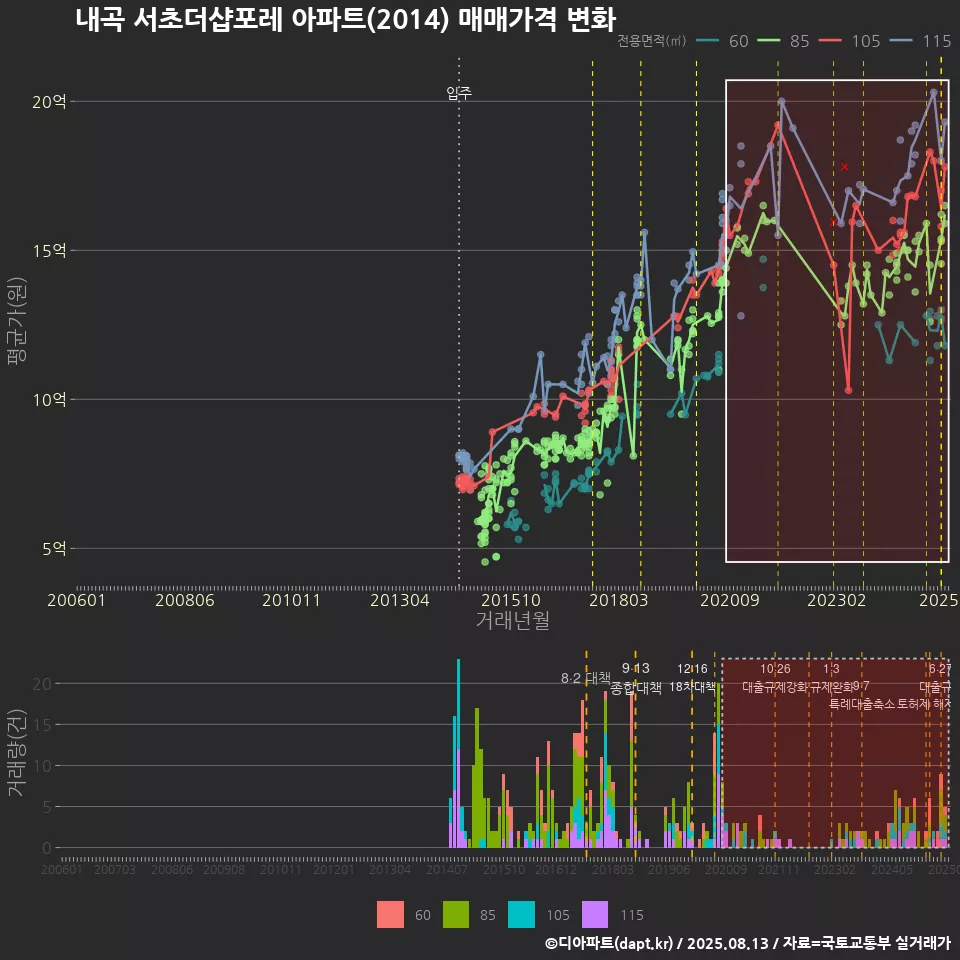Click the teal 60 line legend entry
This screenshot has width=960, height=960.
point(722,41)
